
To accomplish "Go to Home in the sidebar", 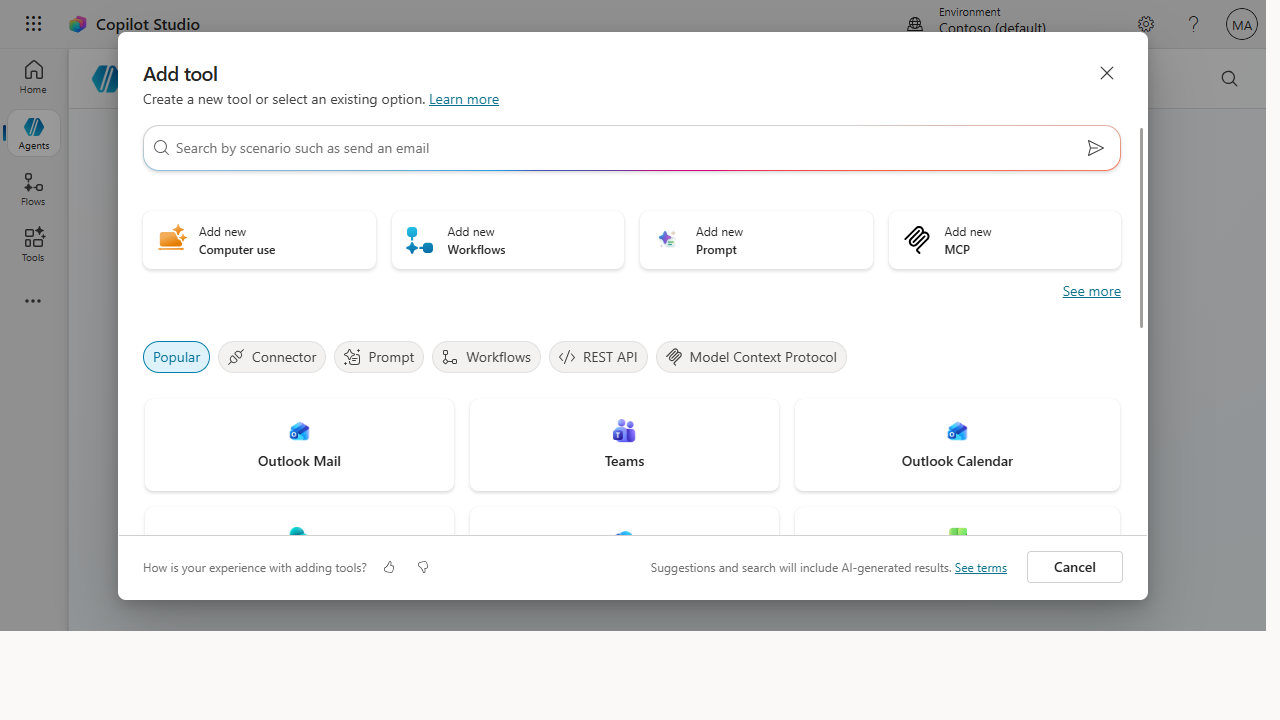I will pos(33,77).
